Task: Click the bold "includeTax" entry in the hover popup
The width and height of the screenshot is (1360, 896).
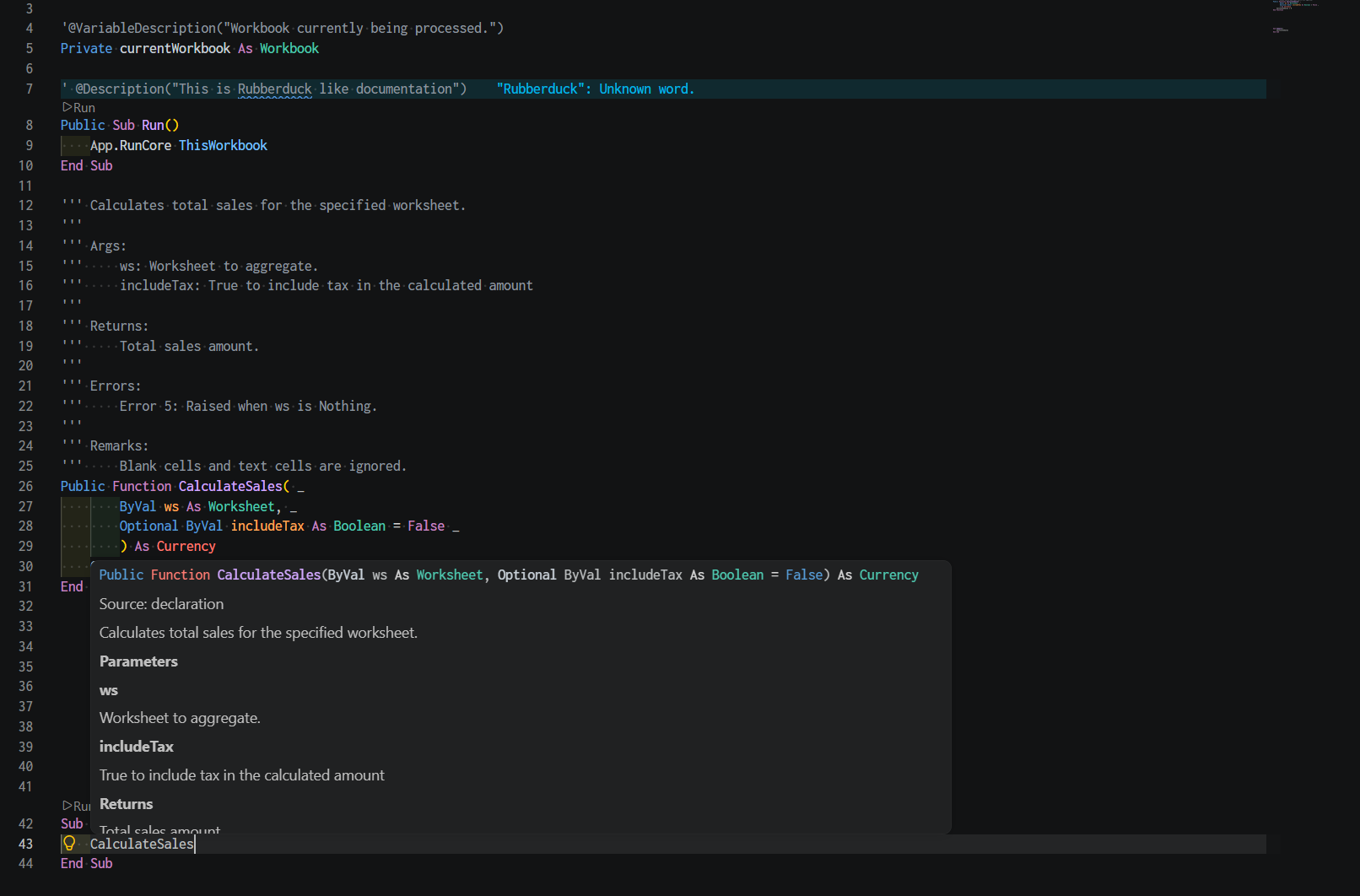Action: click(x=136, y=747)
